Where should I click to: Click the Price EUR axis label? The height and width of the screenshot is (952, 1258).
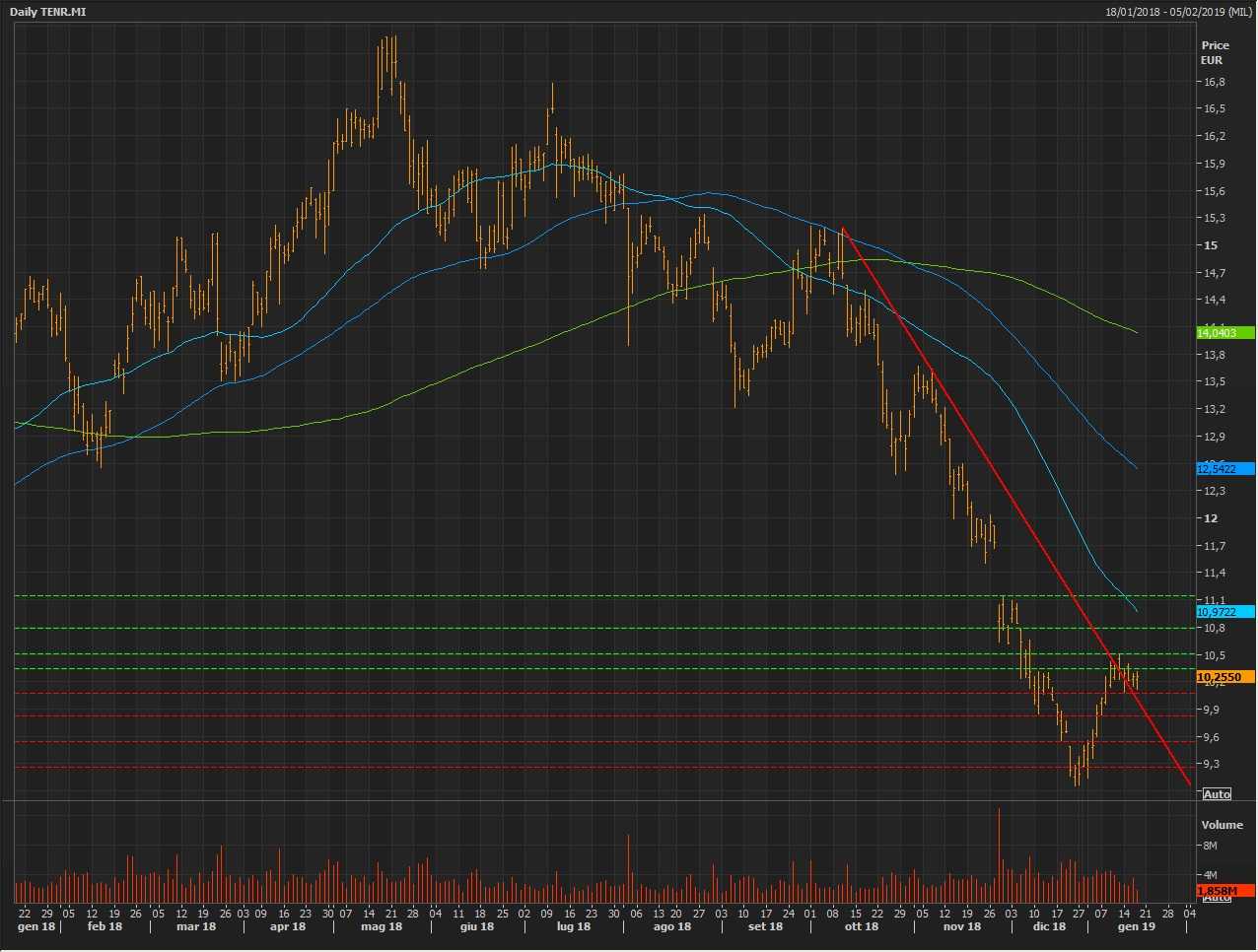(1215, 52)
